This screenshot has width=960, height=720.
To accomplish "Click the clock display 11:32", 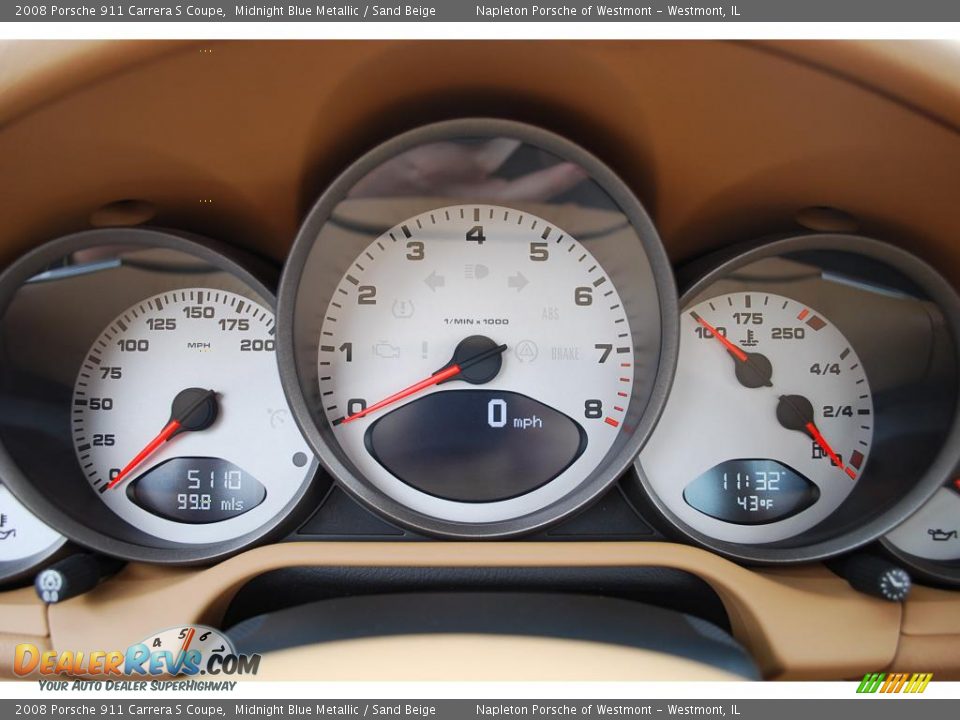I will click(x=751, y=481).
